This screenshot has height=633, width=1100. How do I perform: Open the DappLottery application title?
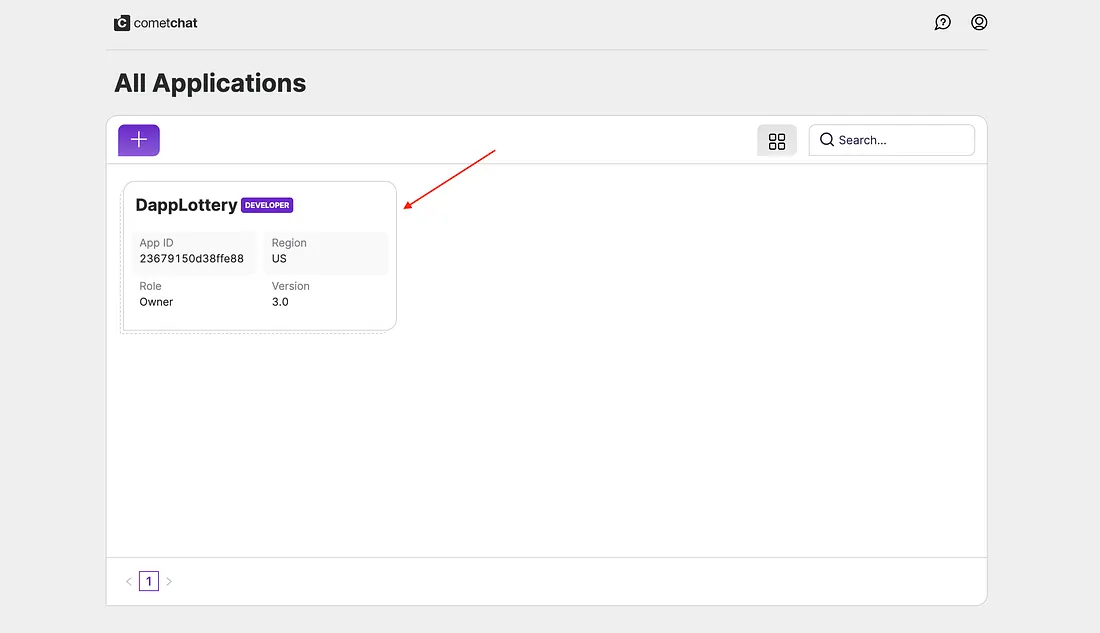click(x=186, y=205)
